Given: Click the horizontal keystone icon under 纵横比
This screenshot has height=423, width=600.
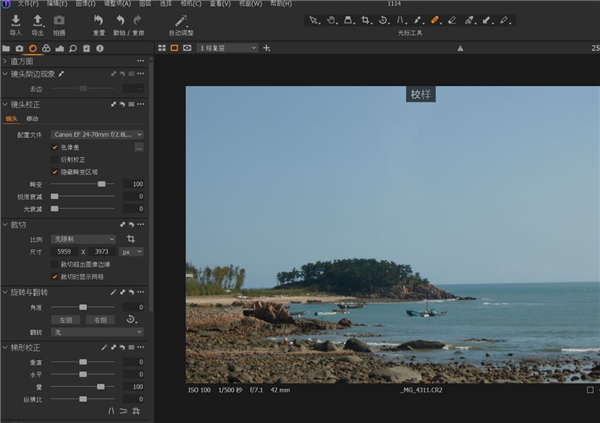Looking at the screenshot, I should click(x=123, y=411).
